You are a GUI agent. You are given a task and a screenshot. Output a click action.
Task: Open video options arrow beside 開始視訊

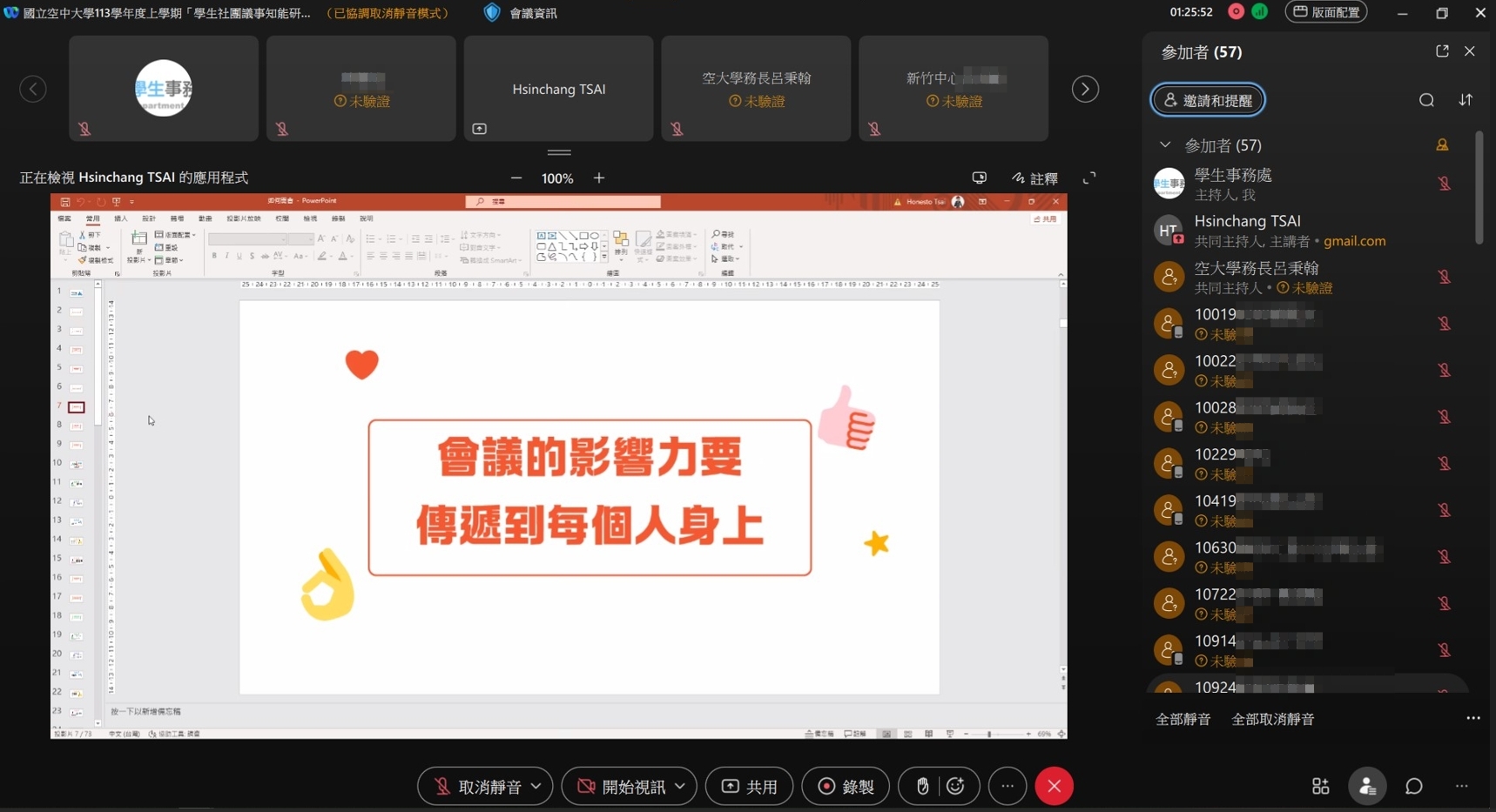point(680,787)
